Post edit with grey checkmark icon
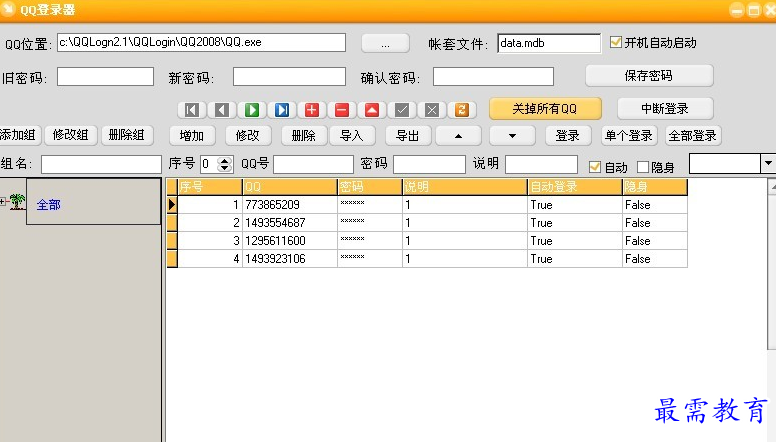This screenshot has width=776, height=442. point(402,109)
